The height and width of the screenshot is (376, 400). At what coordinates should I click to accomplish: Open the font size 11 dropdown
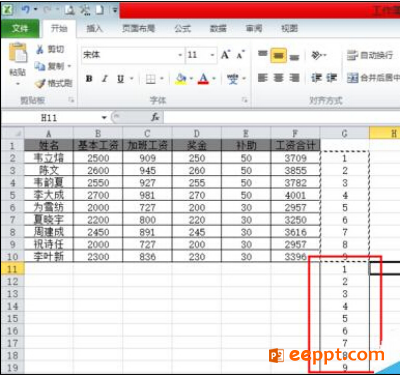pyautogui.click(x=212, y=55)
